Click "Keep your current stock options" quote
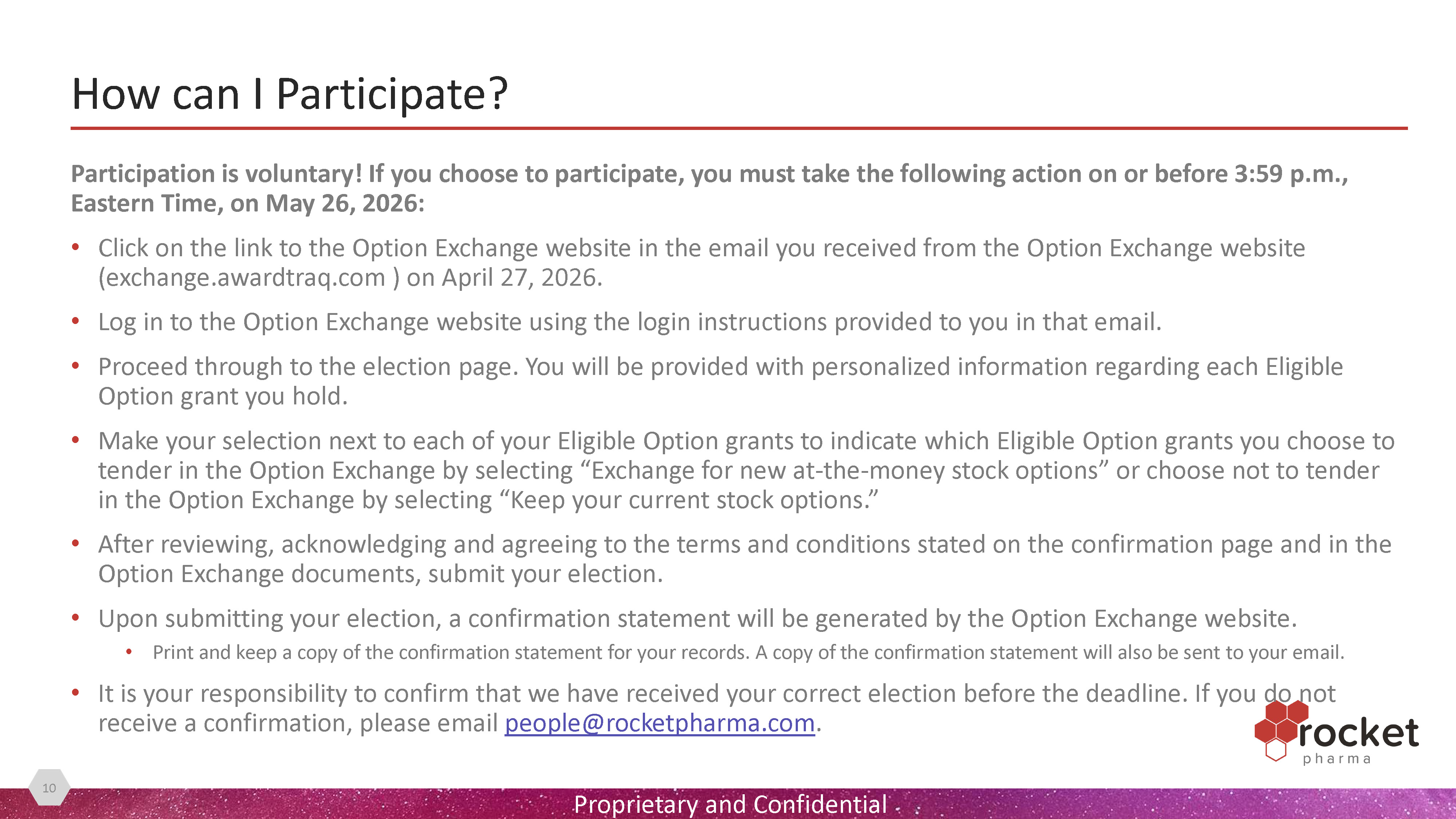1456x819 pixels. [x=693, y=500]
